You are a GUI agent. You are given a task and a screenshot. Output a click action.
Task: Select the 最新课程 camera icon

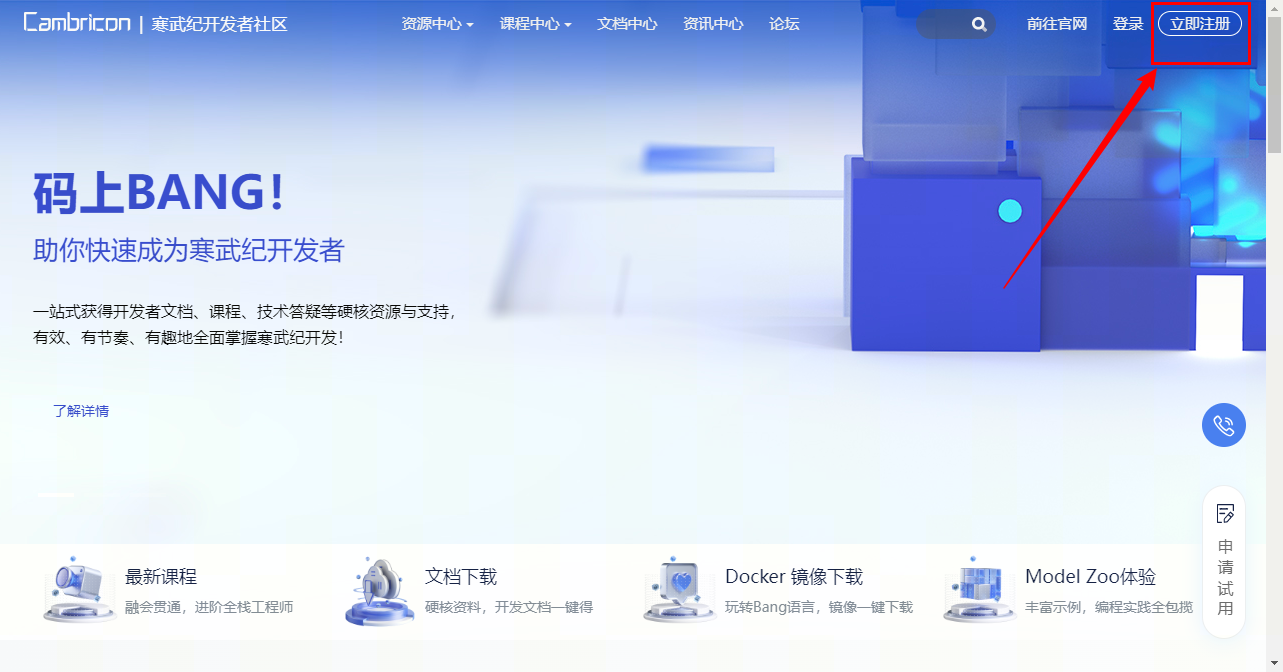point(78,588)
